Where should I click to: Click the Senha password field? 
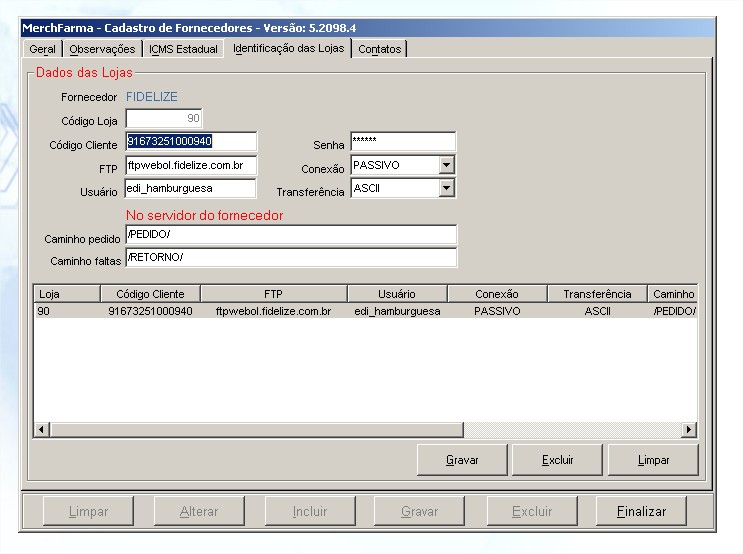(x=402, y=142)
